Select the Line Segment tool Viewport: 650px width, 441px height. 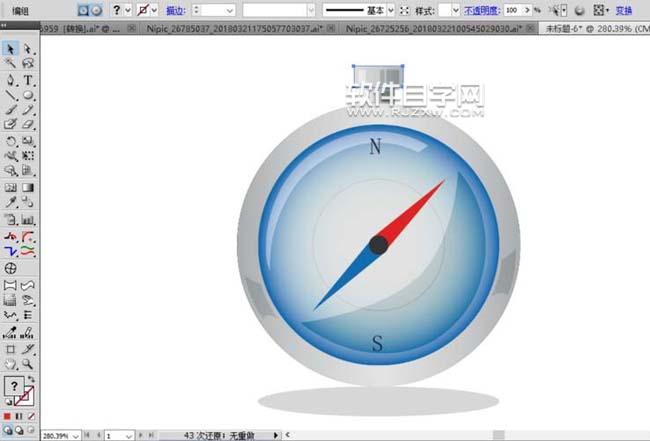tap(10, 95)
